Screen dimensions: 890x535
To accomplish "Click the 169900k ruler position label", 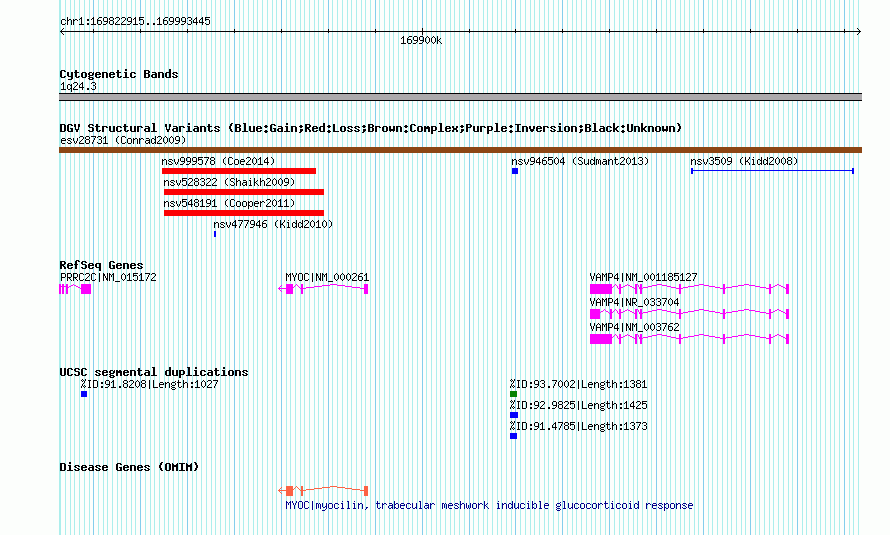I will (421, 40).
